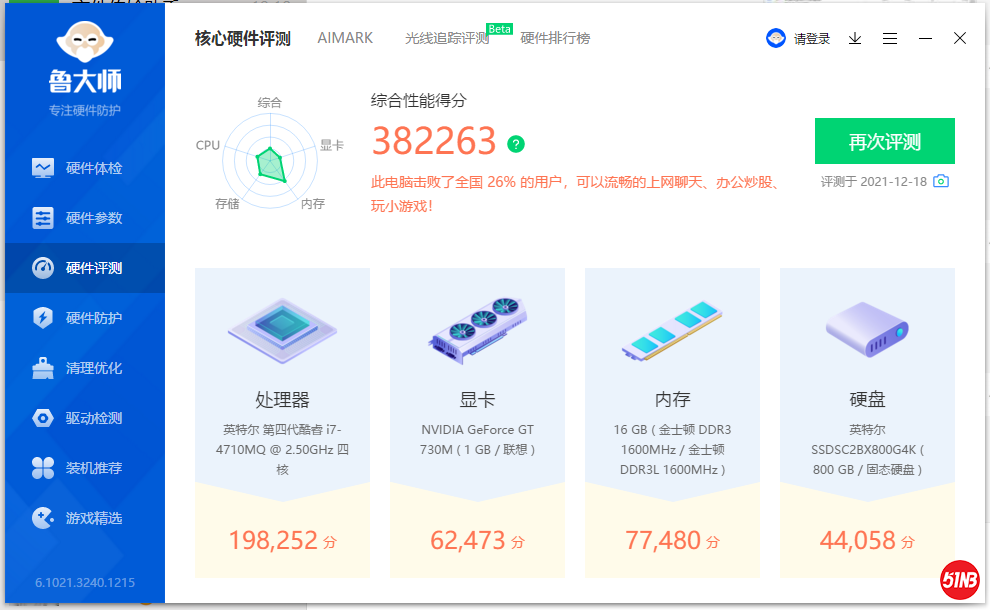Click the processor chip illustration

pos(282,331)
